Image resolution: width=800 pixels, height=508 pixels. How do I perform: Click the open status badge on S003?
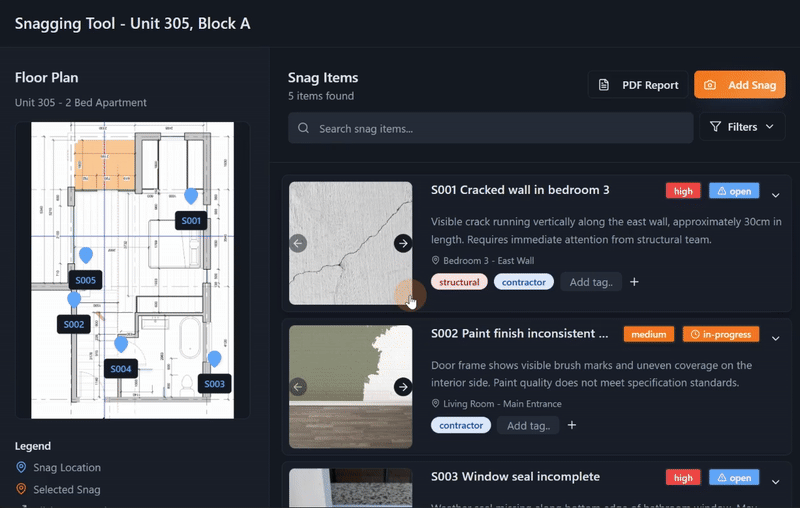click(734, 477)
